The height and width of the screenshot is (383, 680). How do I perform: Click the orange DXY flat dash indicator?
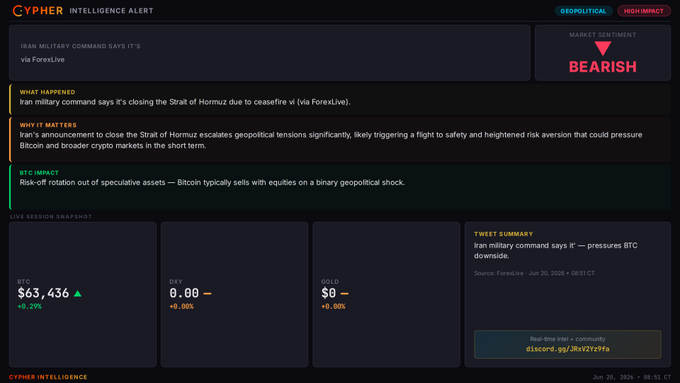207,294
